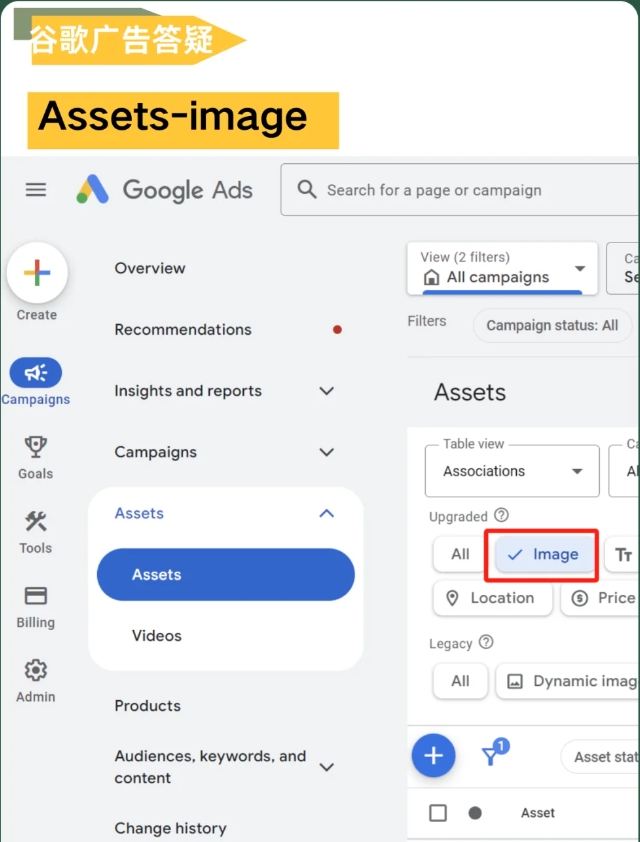Open the Products page
The height and width of the screenshot is (842, 640).
click(x=148, y=706)
